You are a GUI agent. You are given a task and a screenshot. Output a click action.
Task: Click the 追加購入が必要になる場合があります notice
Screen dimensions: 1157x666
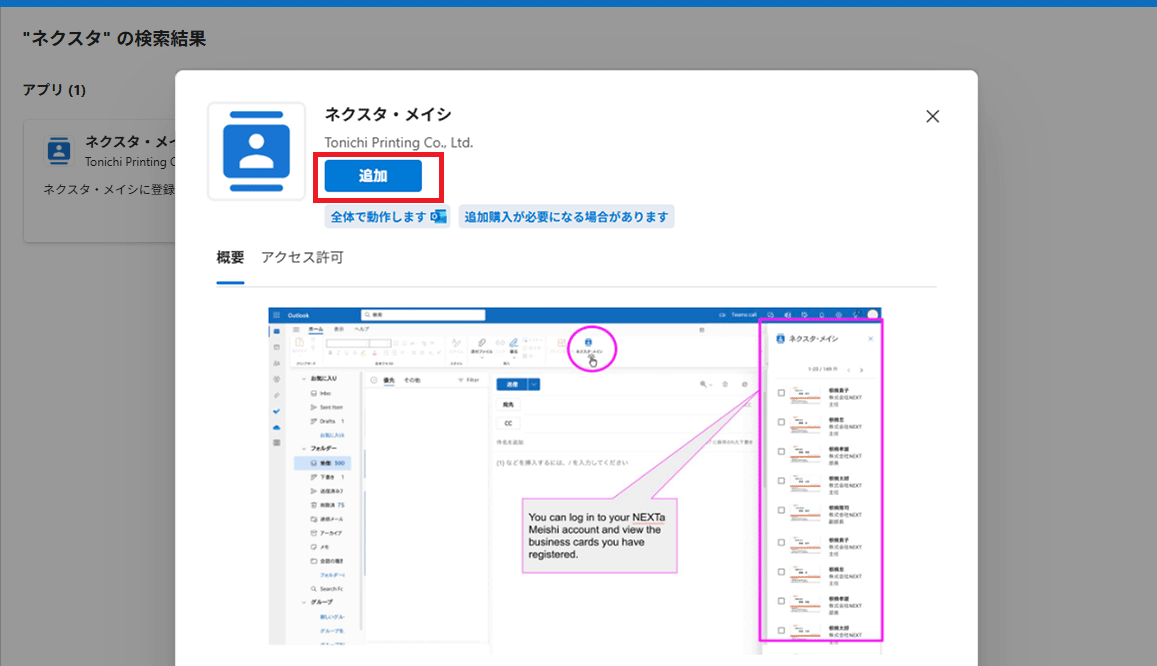(x=566, y=217)
